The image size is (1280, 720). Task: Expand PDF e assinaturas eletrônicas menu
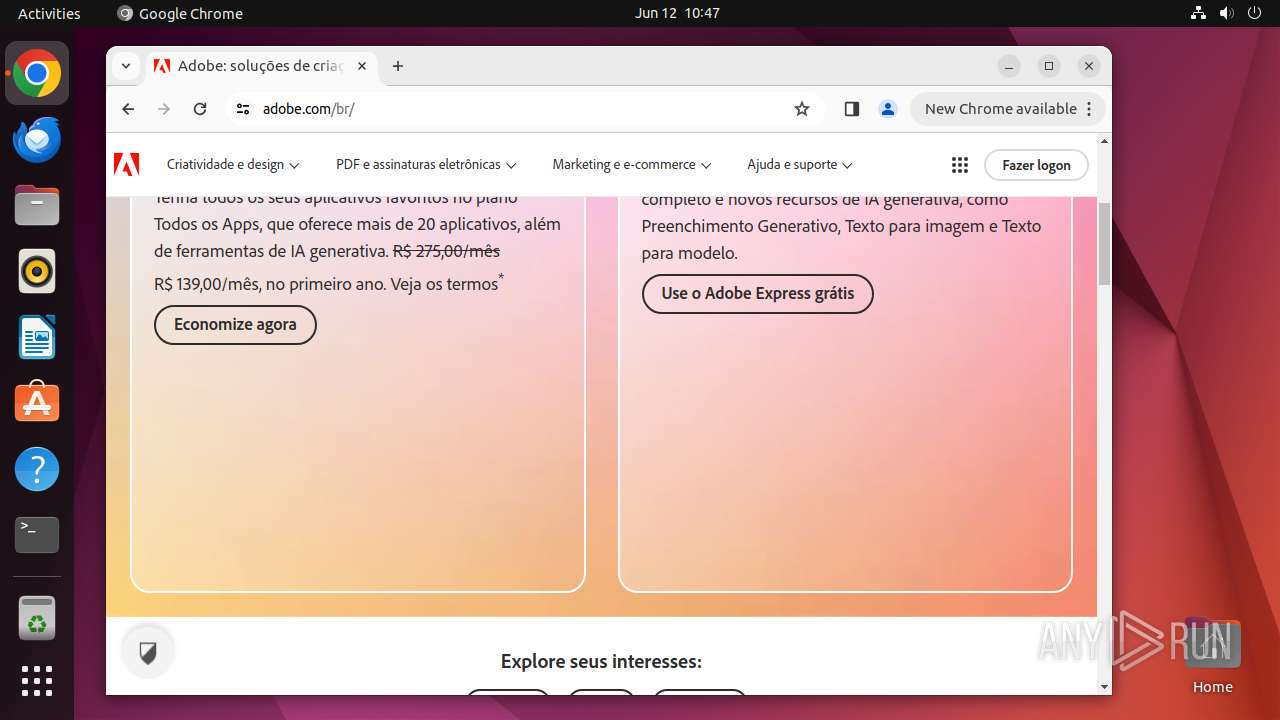point(426,165)
